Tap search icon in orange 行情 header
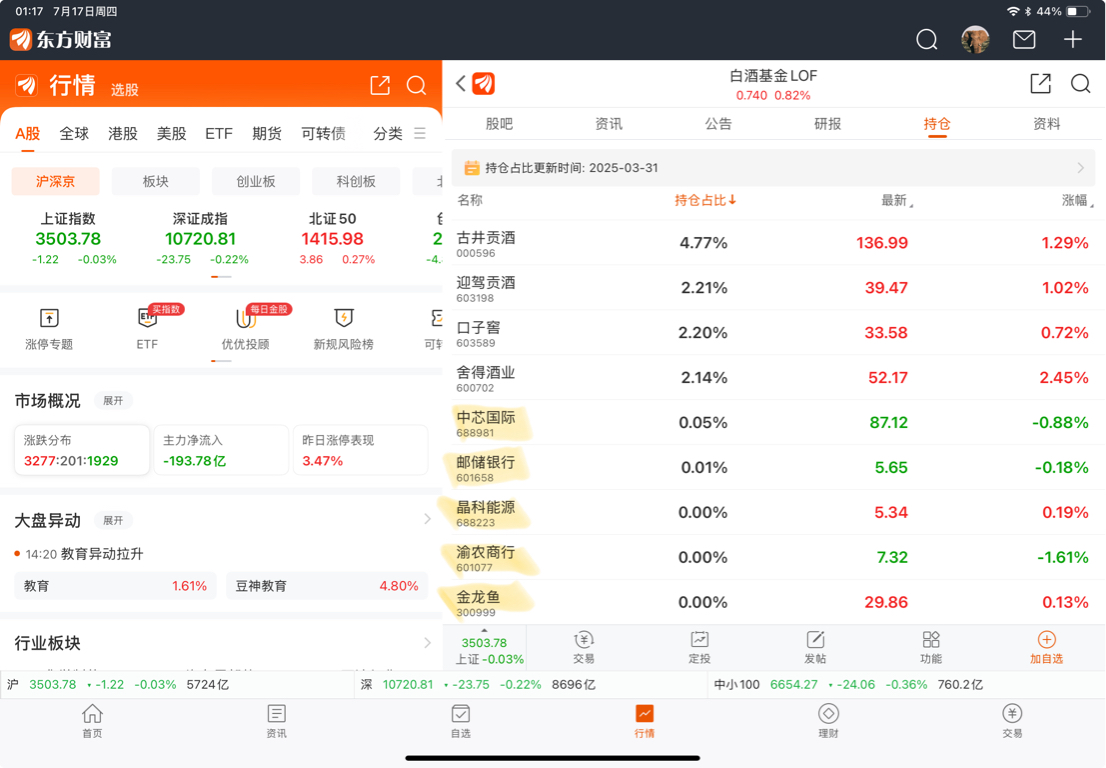The image size is (1106, 768). tap(416, 85)
